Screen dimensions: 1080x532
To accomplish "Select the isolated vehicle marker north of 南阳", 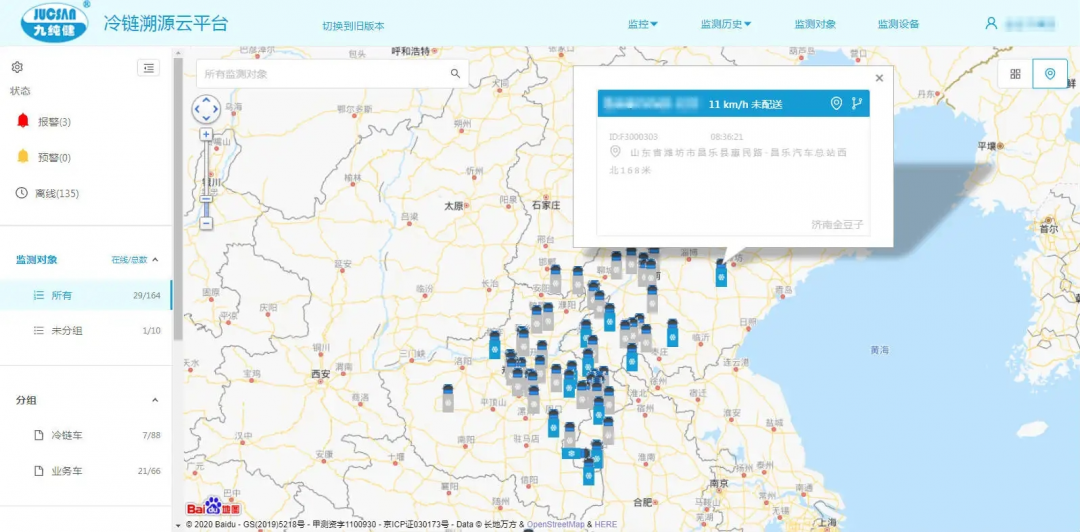I will point(448,398).
